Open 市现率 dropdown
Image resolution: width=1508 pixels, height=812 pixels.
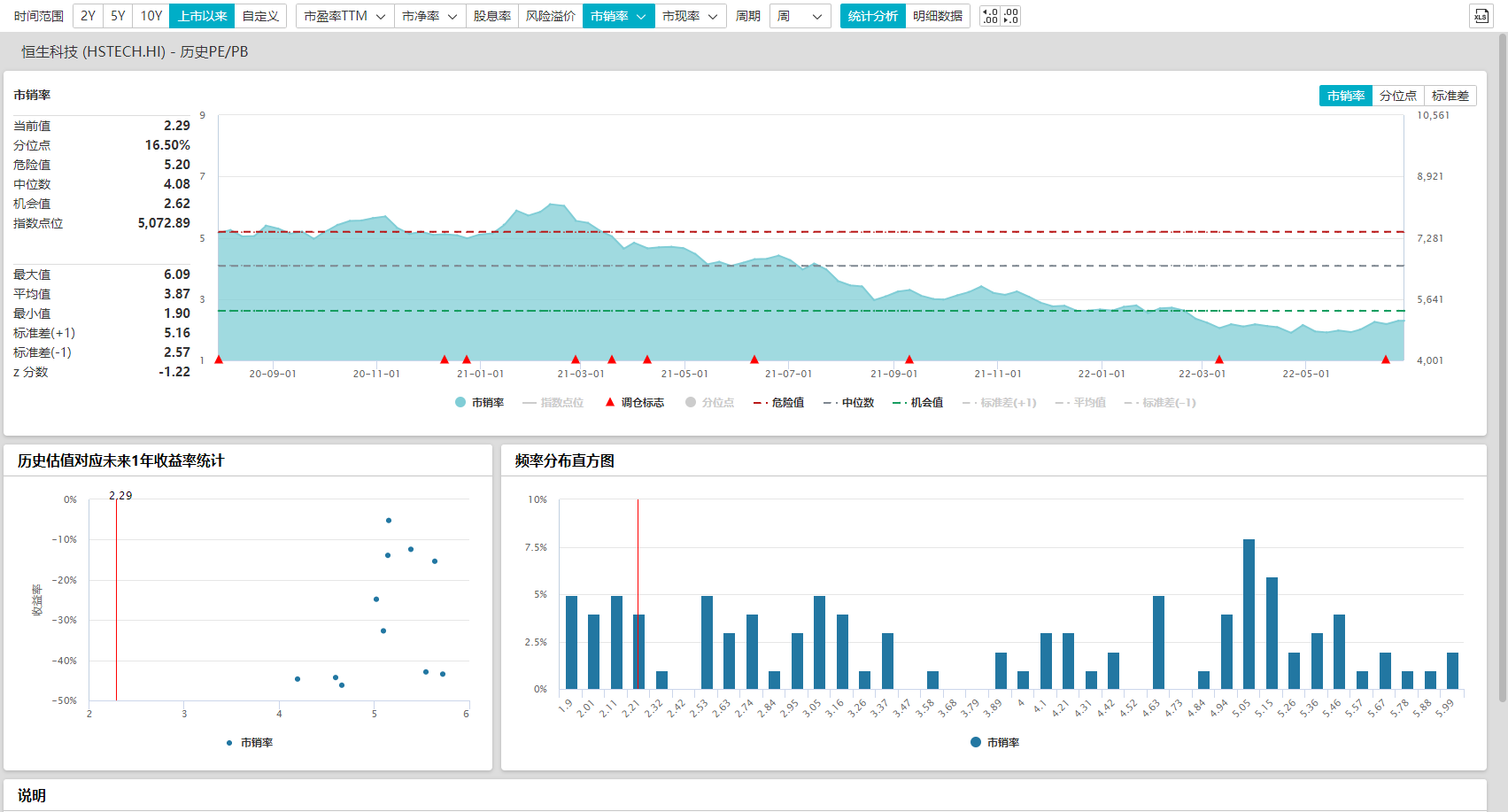690,16
